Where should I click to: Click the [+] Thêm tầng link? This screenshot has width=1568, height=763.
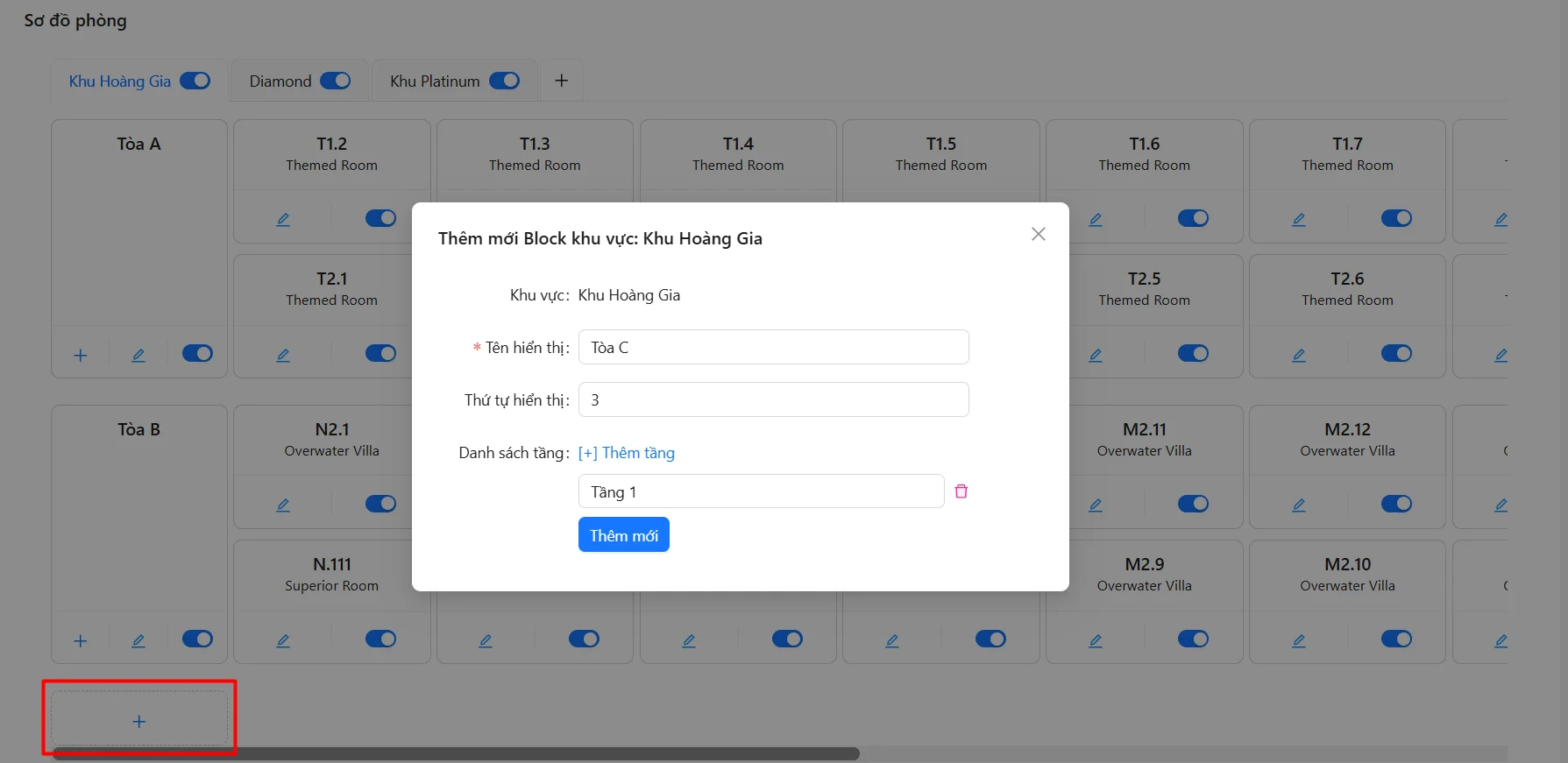tap(626, 453)
